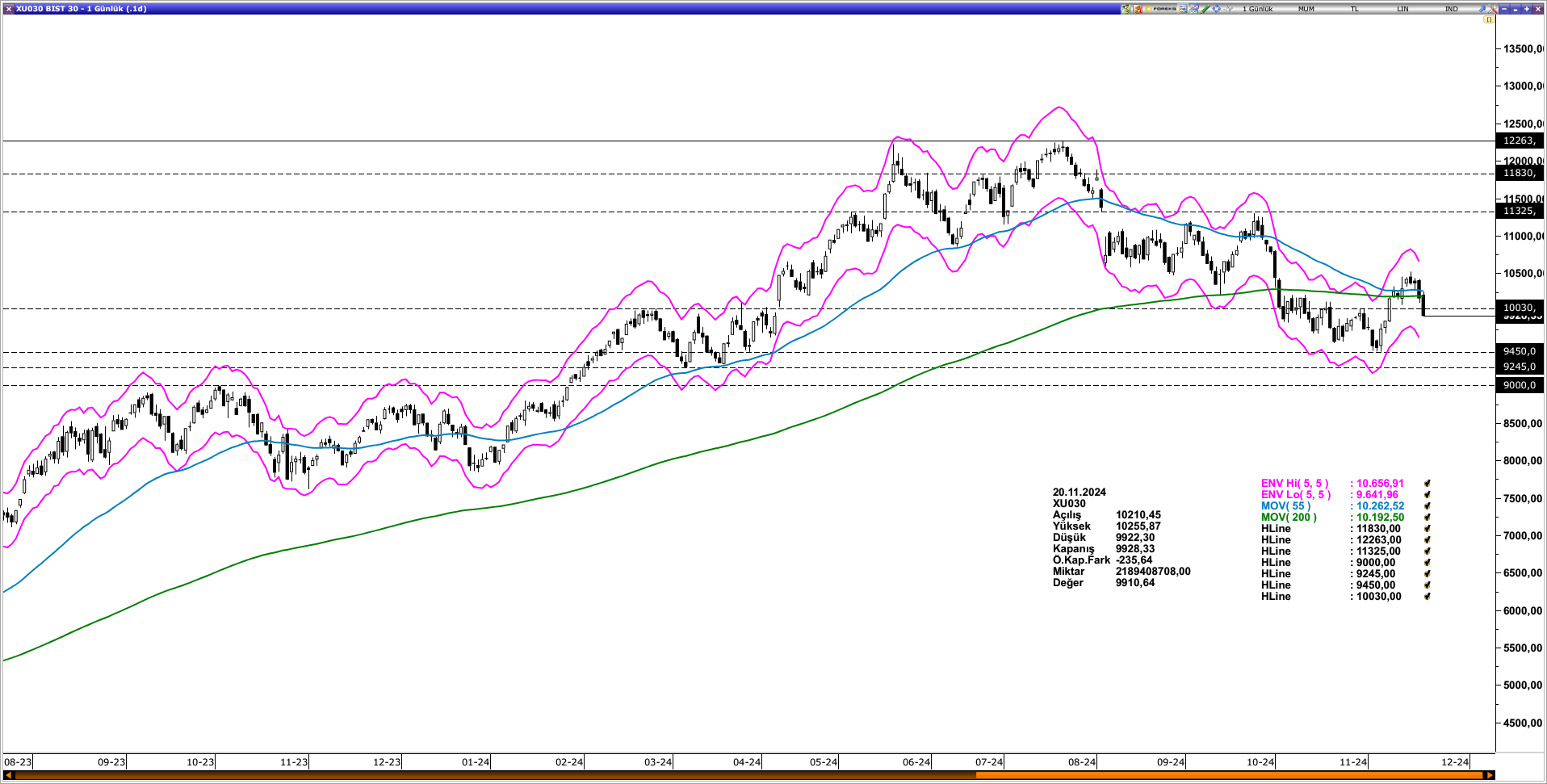
Task: Click the 9245,0 price label on axis
Action: point(1520,367)
